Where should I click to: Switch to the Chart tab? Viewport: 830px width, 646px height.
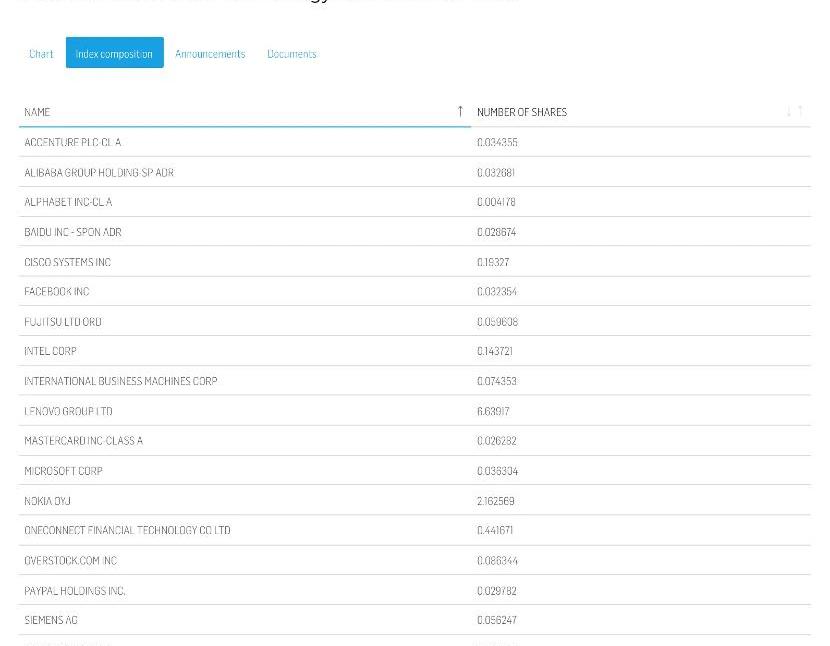coord(41,54)
